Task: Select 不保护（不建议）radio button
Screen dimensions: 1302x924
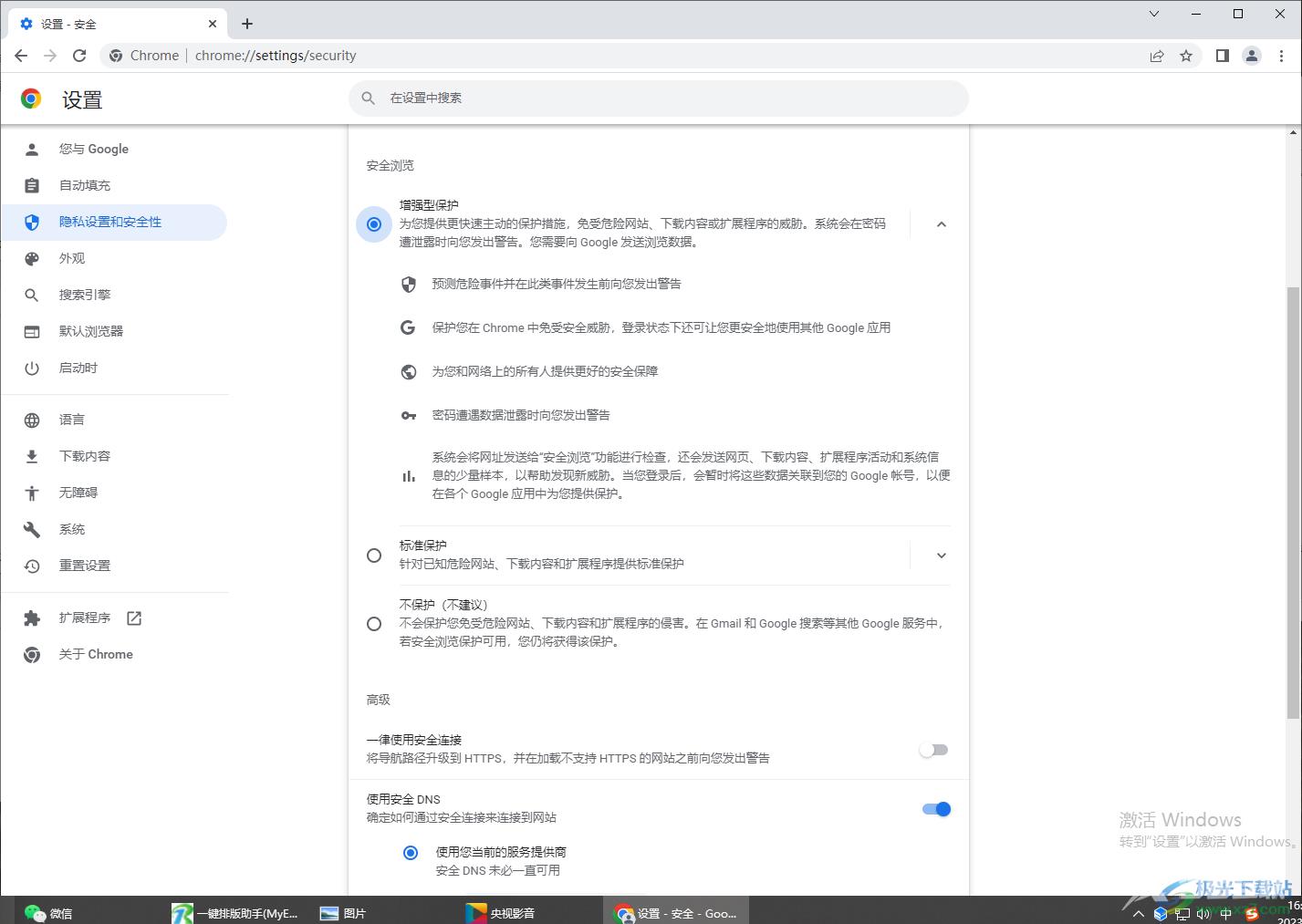Action: 374,624
